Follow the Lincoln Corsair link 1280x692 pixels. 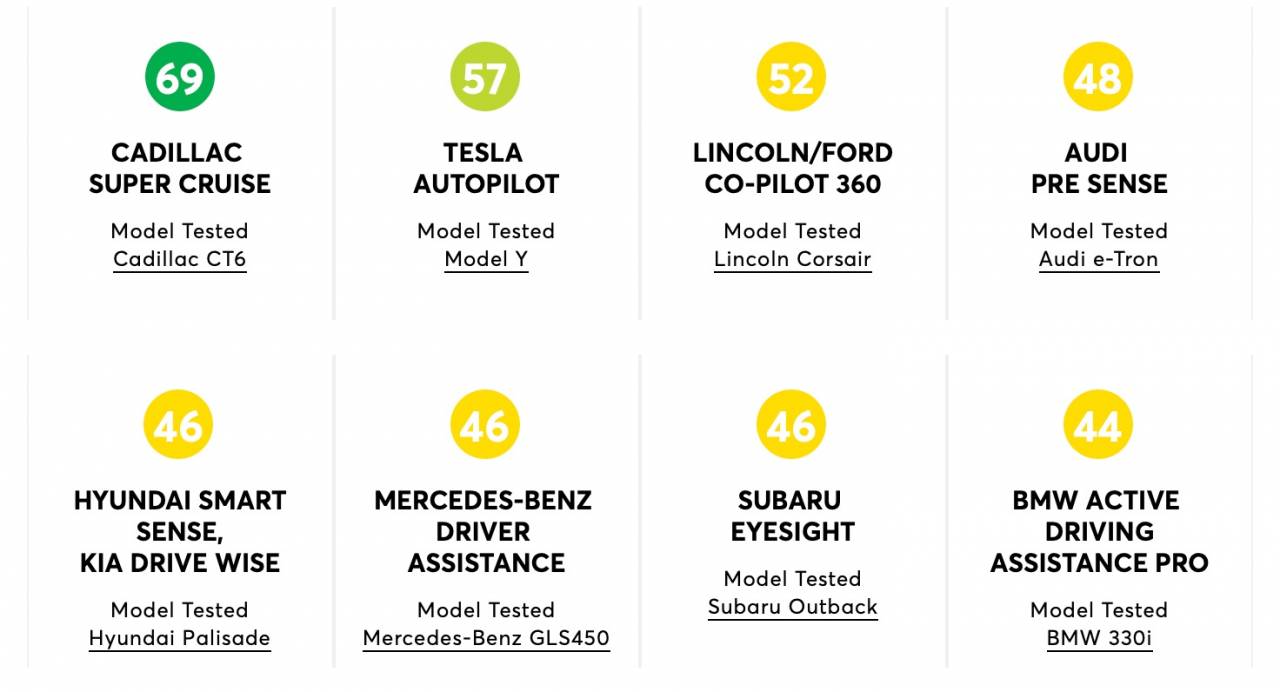point(792,260)
